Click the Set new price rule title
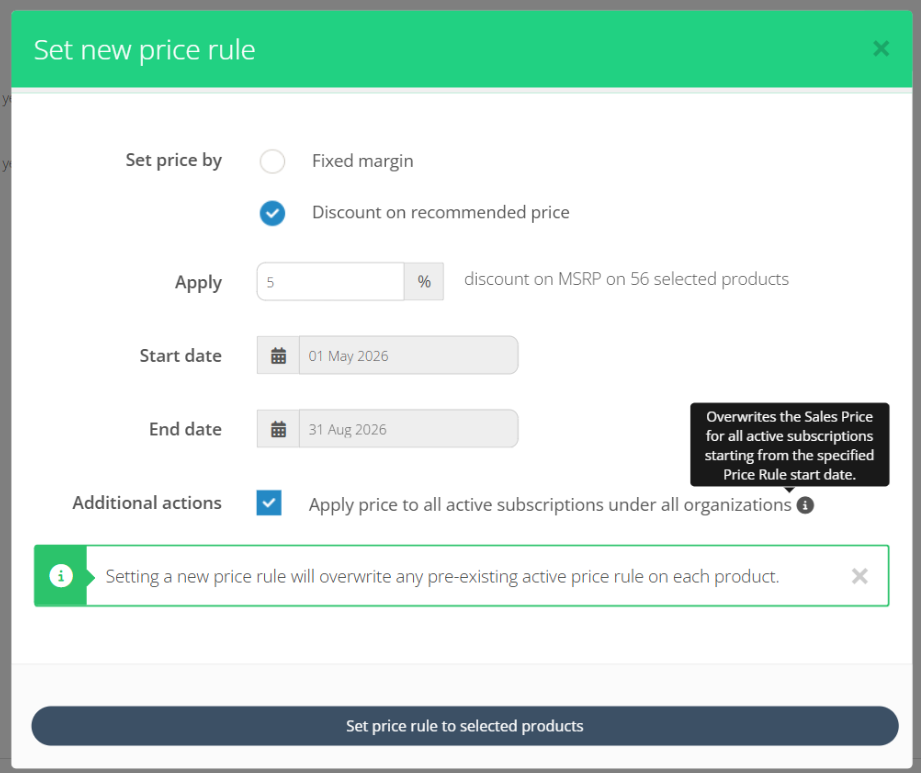Viewport: 921px width, 773px height. coord(144,50)
